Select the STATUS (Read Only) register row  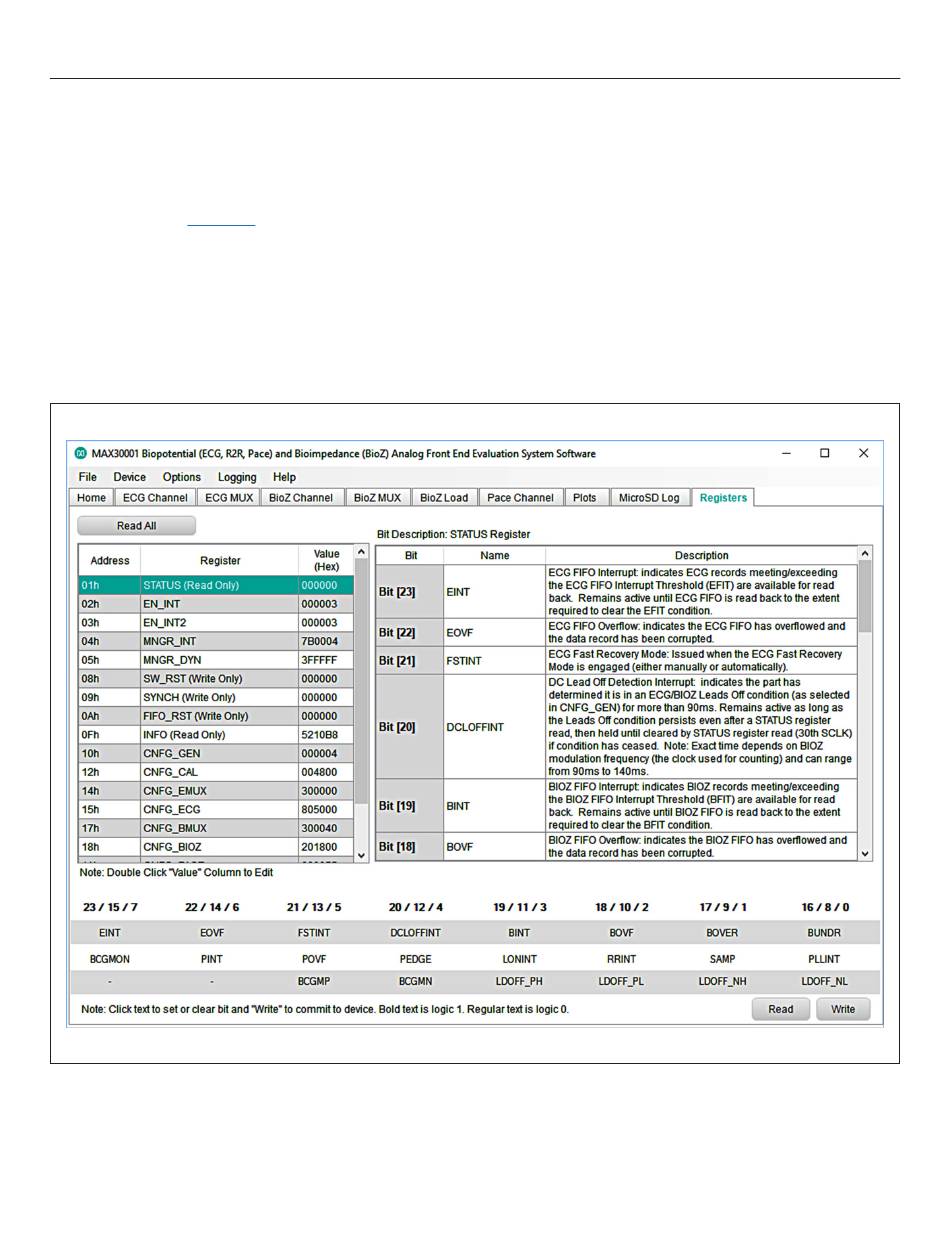coord(216,585)
